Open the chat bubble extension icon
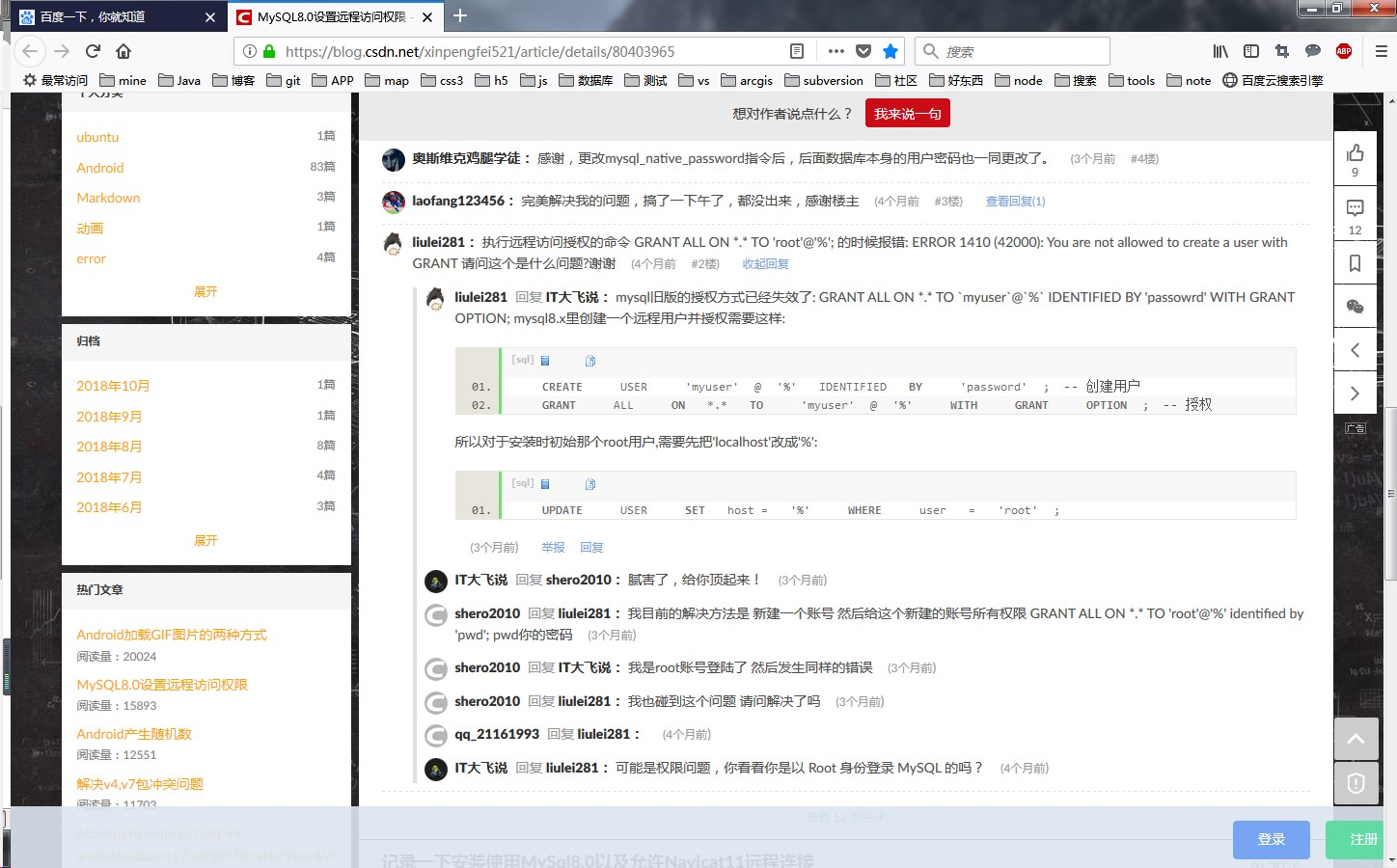This screenshot has width=1397, height=868. (x=1313, y=51)
